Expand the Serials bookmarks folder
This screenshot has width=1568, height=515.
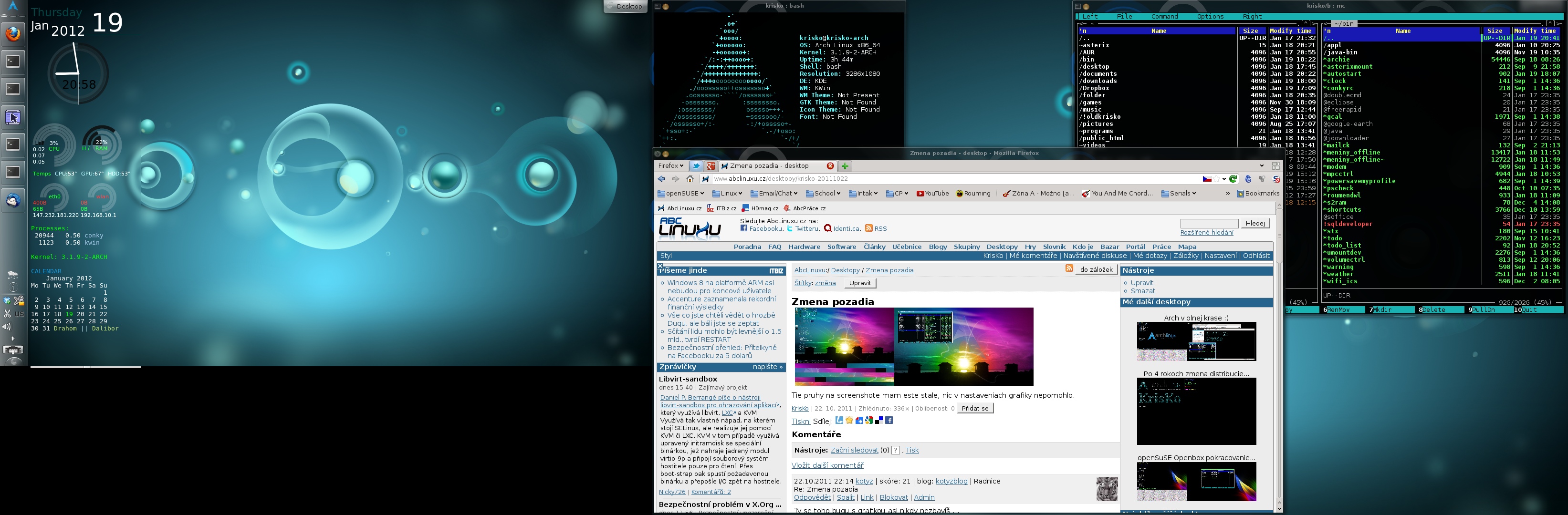(x=1179, y=193)
